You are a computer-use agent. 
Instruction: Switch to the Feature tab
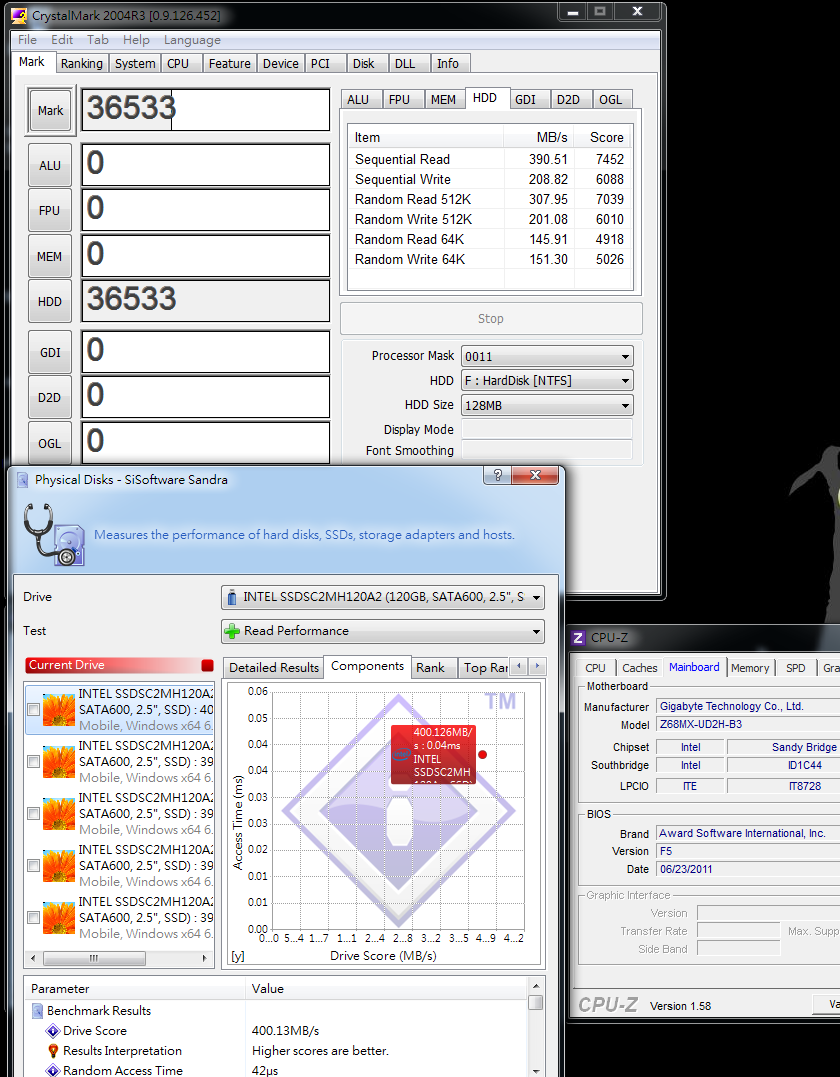click(x=229, y=63)
